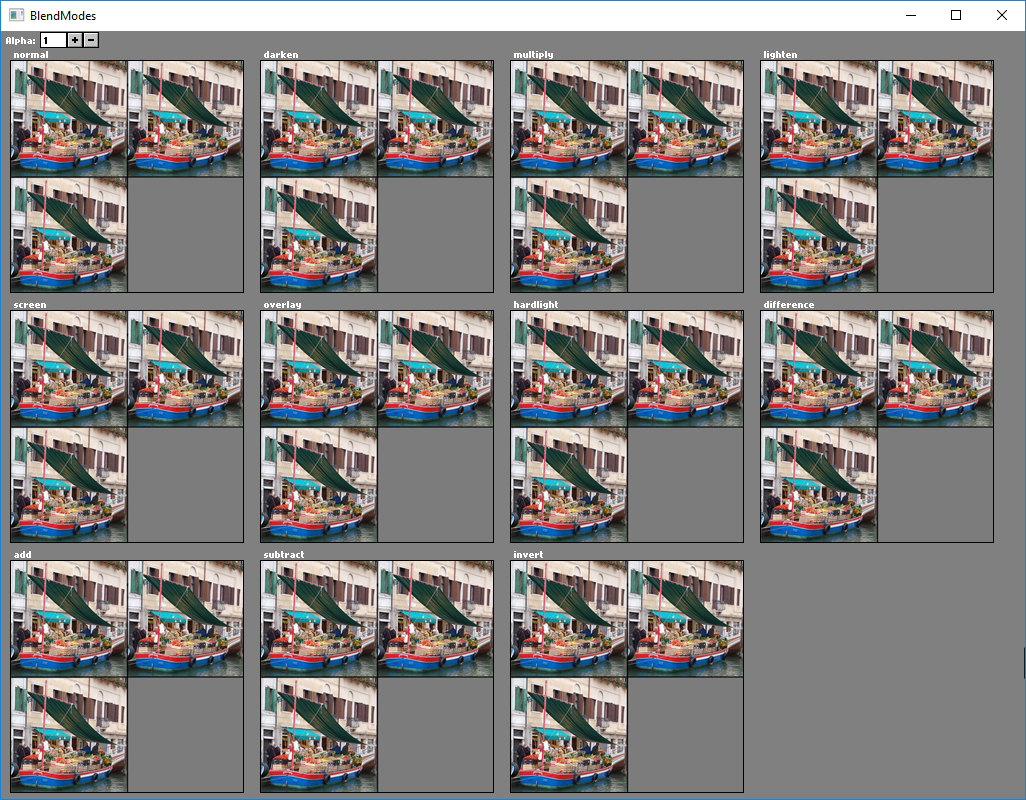This screenshot has width=1026, height=800.
Task: Click the bottom-left thumbnail under overlay
Action: (x=318, y=483)
